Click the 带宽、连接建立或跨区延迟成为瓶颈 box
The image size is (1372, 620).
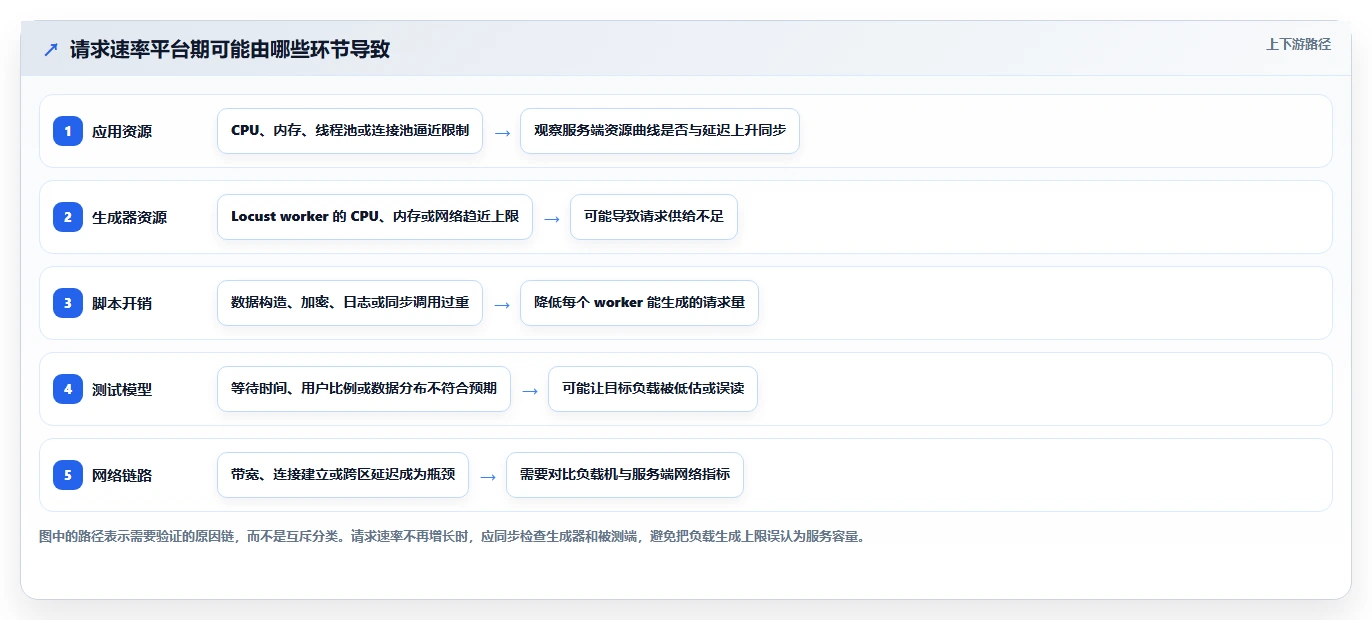343,475
